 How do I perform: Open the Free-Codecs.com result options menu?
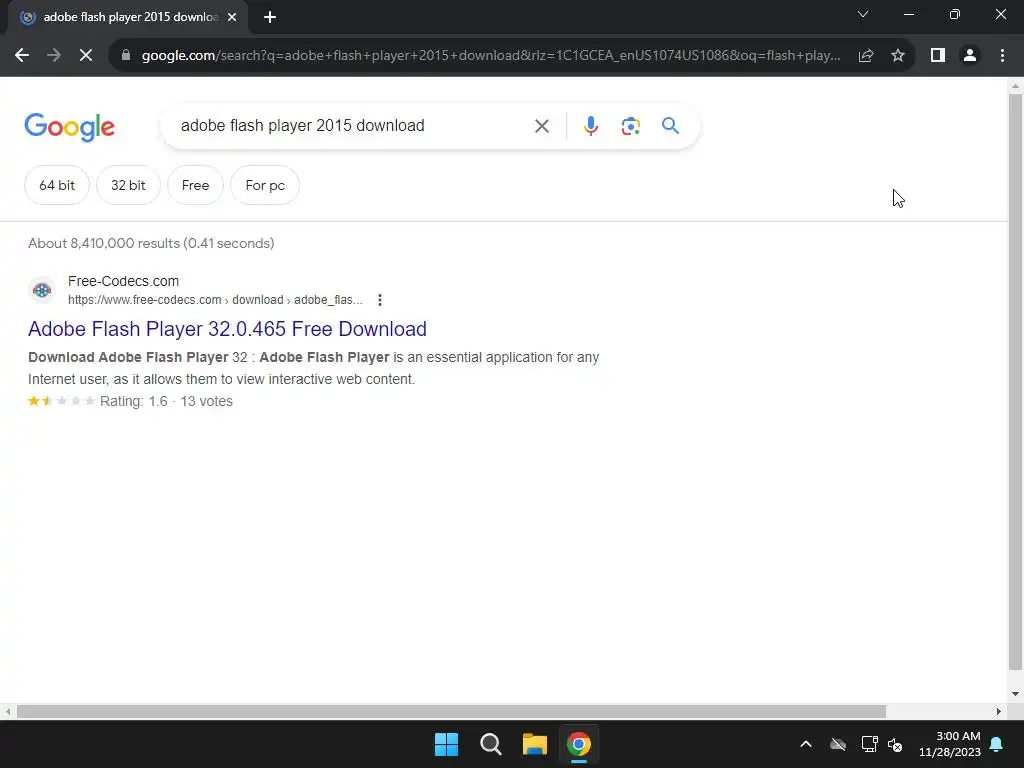click(380, 300)
